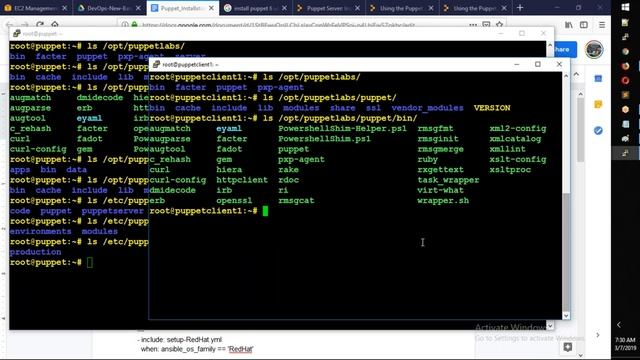Show Firefox sidebars icon

point(584,25)
